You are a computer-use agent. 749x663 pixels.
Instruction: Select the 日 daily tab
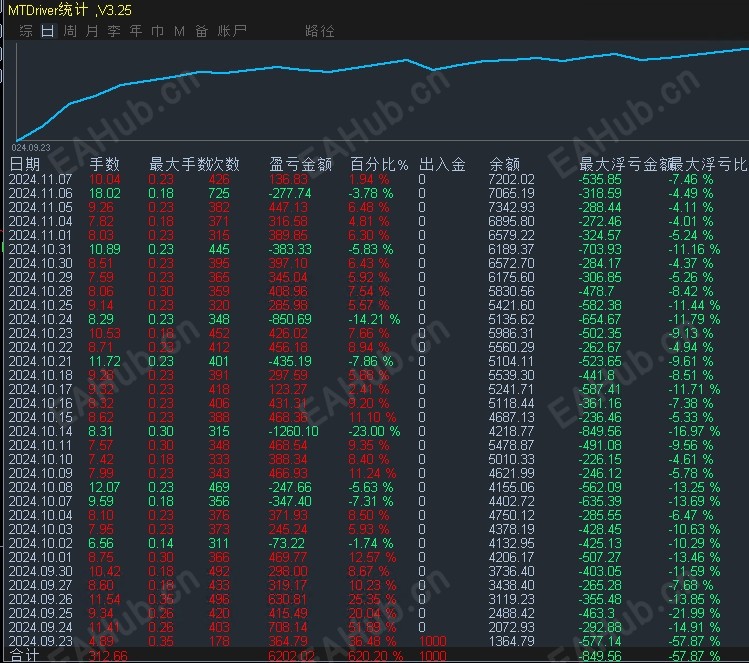click(x=48, y=31)
